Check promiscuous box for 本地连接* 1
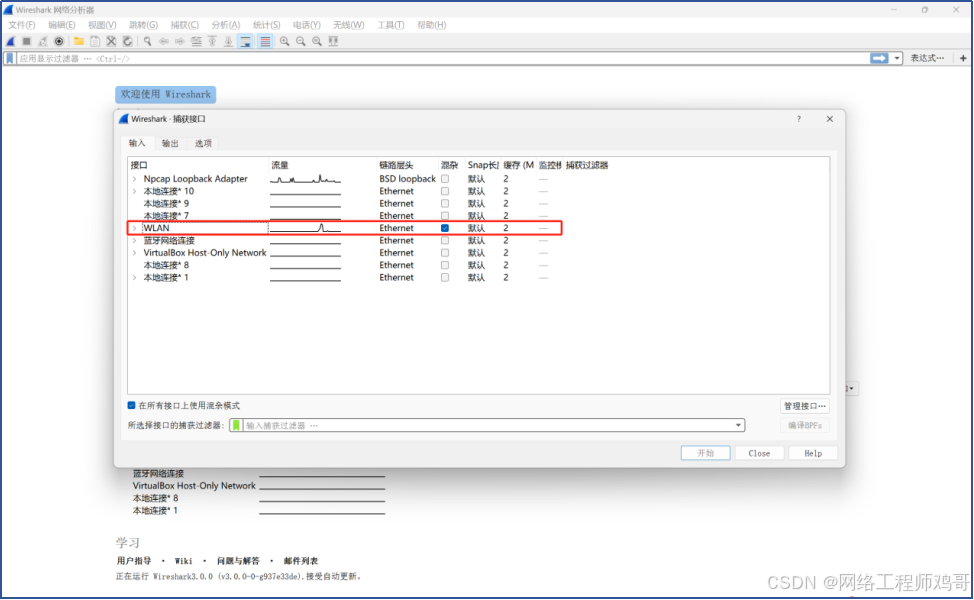 click(445, 278)
